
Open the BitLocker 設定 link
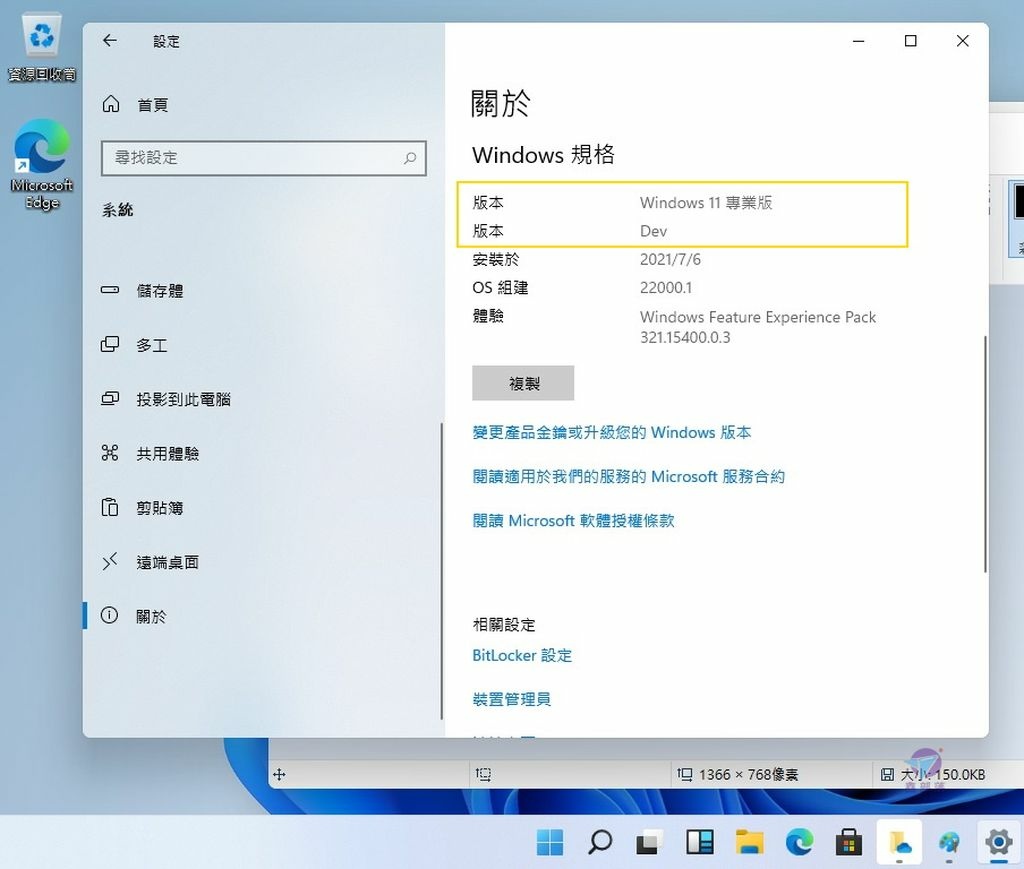tap(522, 656)
